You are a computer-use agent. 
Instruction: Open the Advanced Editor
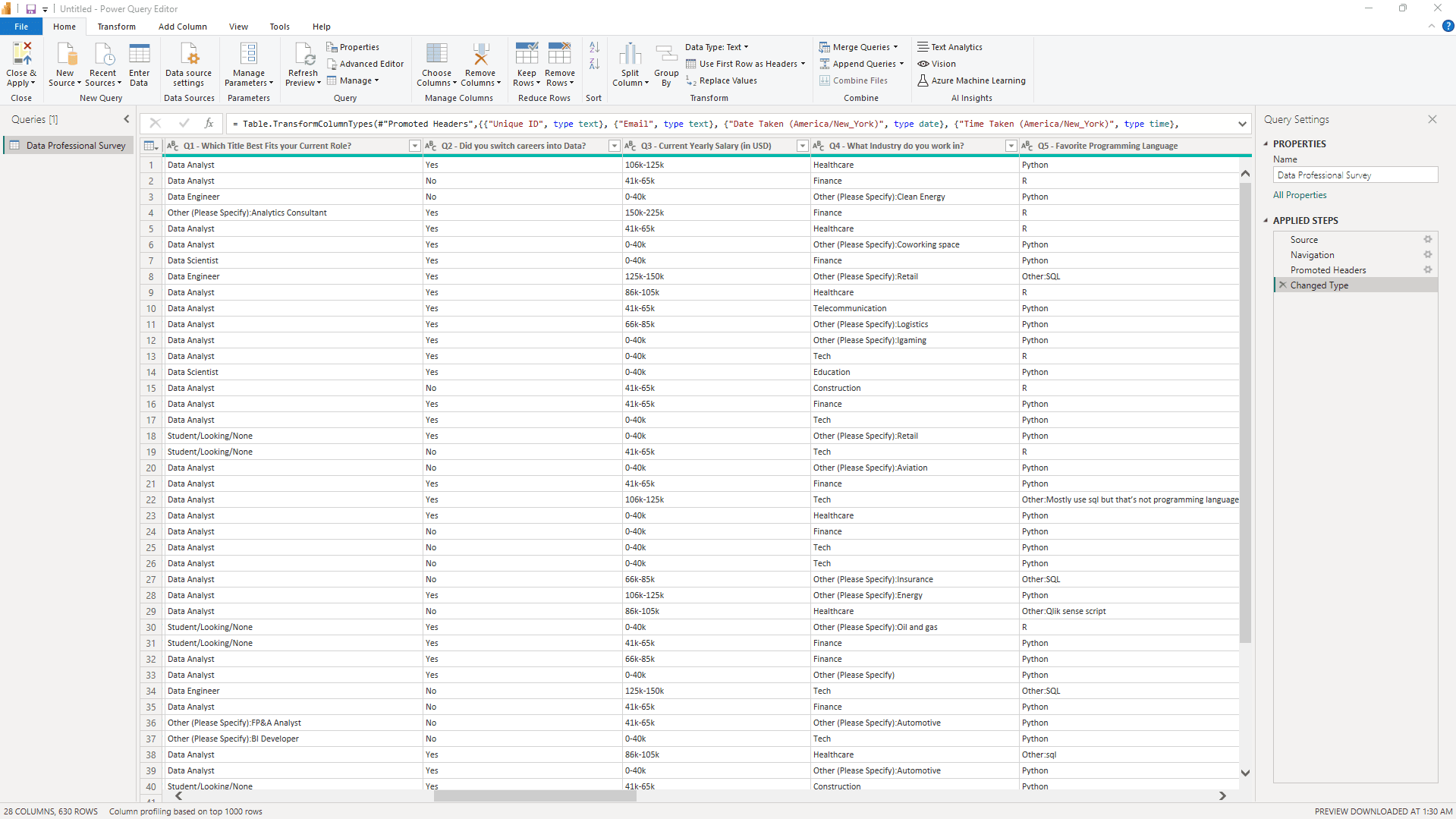coord(365,64)
